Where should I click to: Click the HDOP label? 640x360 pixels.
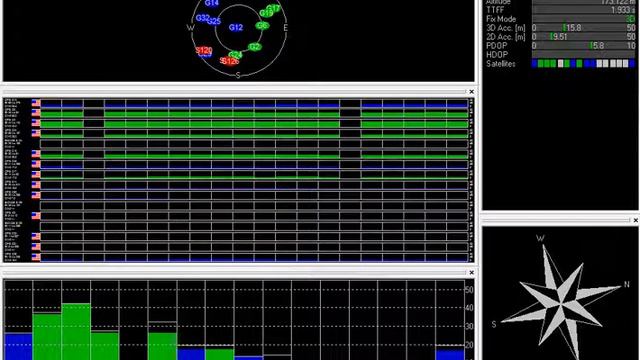pyautogui.click(x=497, y=55)
